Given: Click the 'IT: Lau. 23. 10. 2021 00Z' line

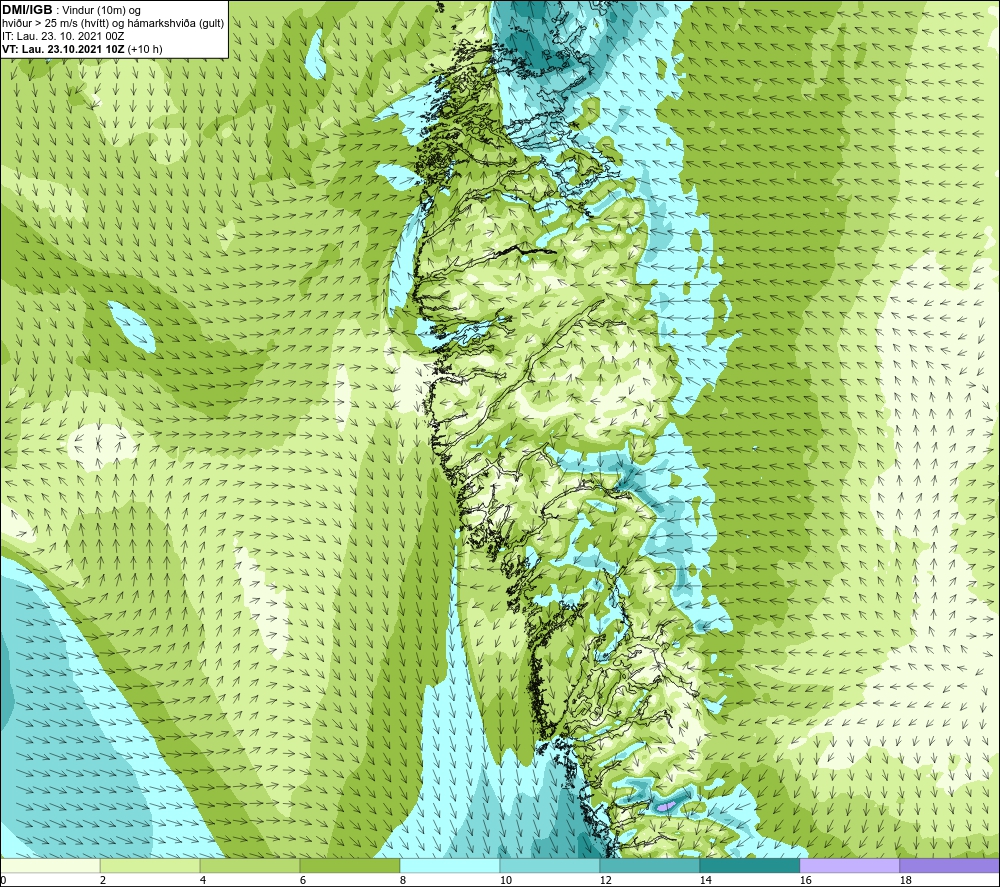Looking at the screenshot, I should pyautogui.click(x=63, y=36).
